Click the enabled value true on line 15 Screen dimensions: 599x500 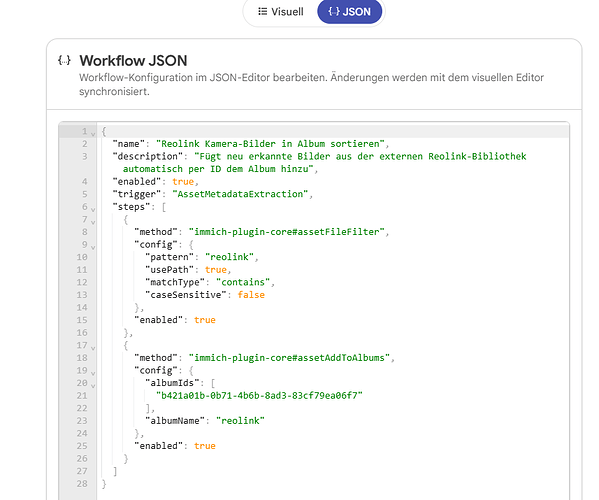click(x=205, y=320)
